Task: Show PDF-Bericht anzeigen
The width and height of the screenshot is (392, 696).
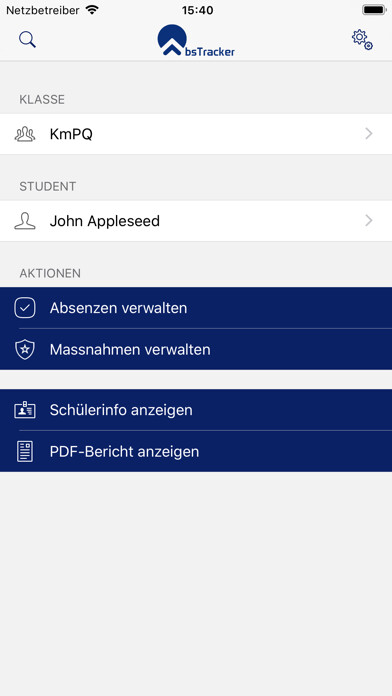Action: pos(196,451)
